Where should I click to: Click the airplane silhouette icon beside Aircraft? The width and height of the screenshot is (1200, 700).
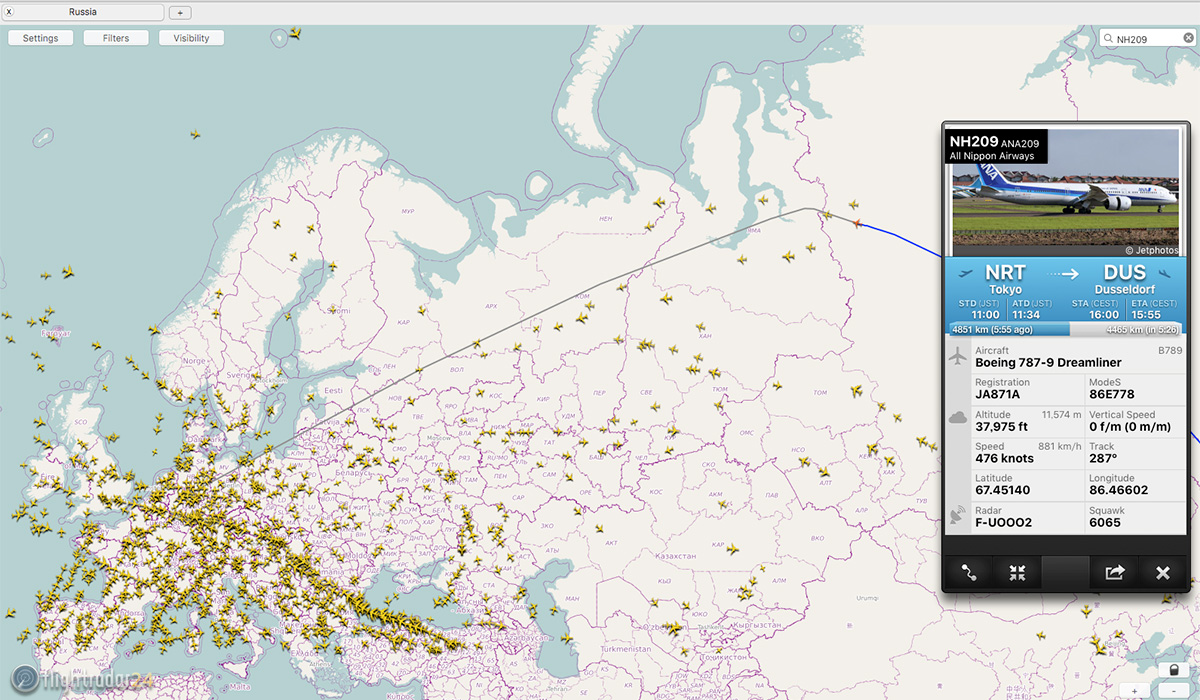(958, 356)
